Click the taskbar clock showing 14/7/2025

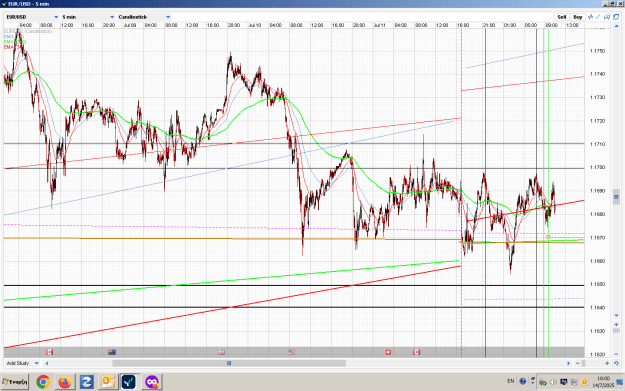pyautogui.click(x=603, y=382)
